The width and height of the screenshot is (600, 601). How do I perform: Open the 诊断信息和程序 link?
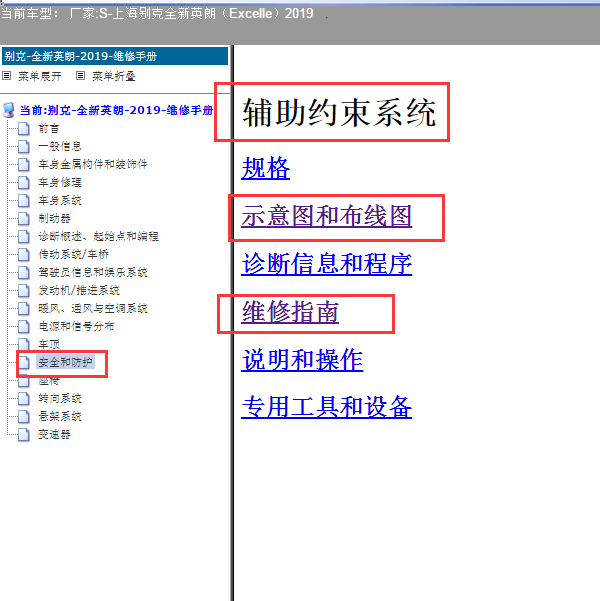click(x=327, y=264)
